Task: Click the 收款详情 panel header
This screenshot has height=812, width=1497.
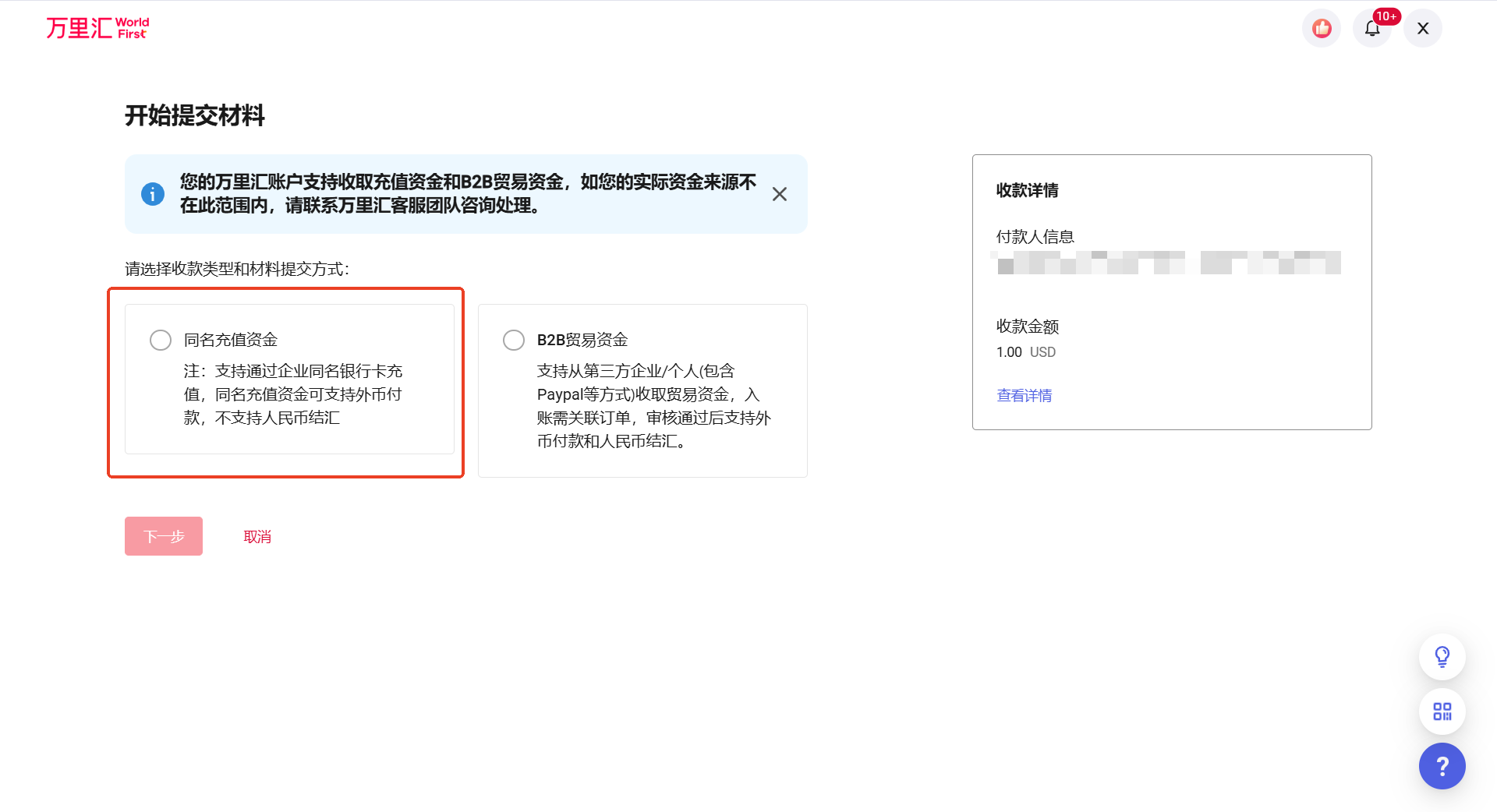Action: point(1026,191)
